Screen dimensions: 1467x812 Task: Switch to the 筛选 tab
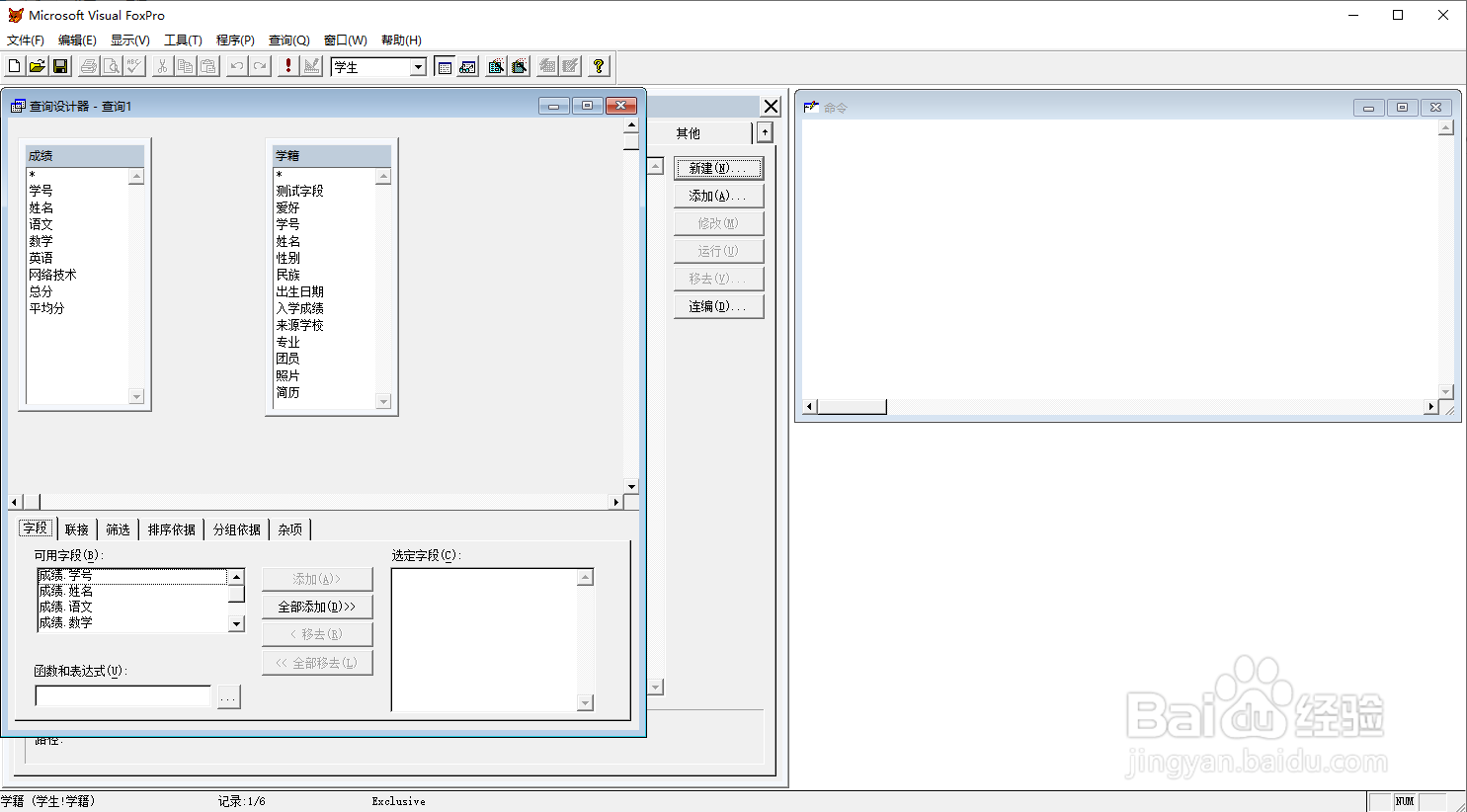tap(119, 529)
